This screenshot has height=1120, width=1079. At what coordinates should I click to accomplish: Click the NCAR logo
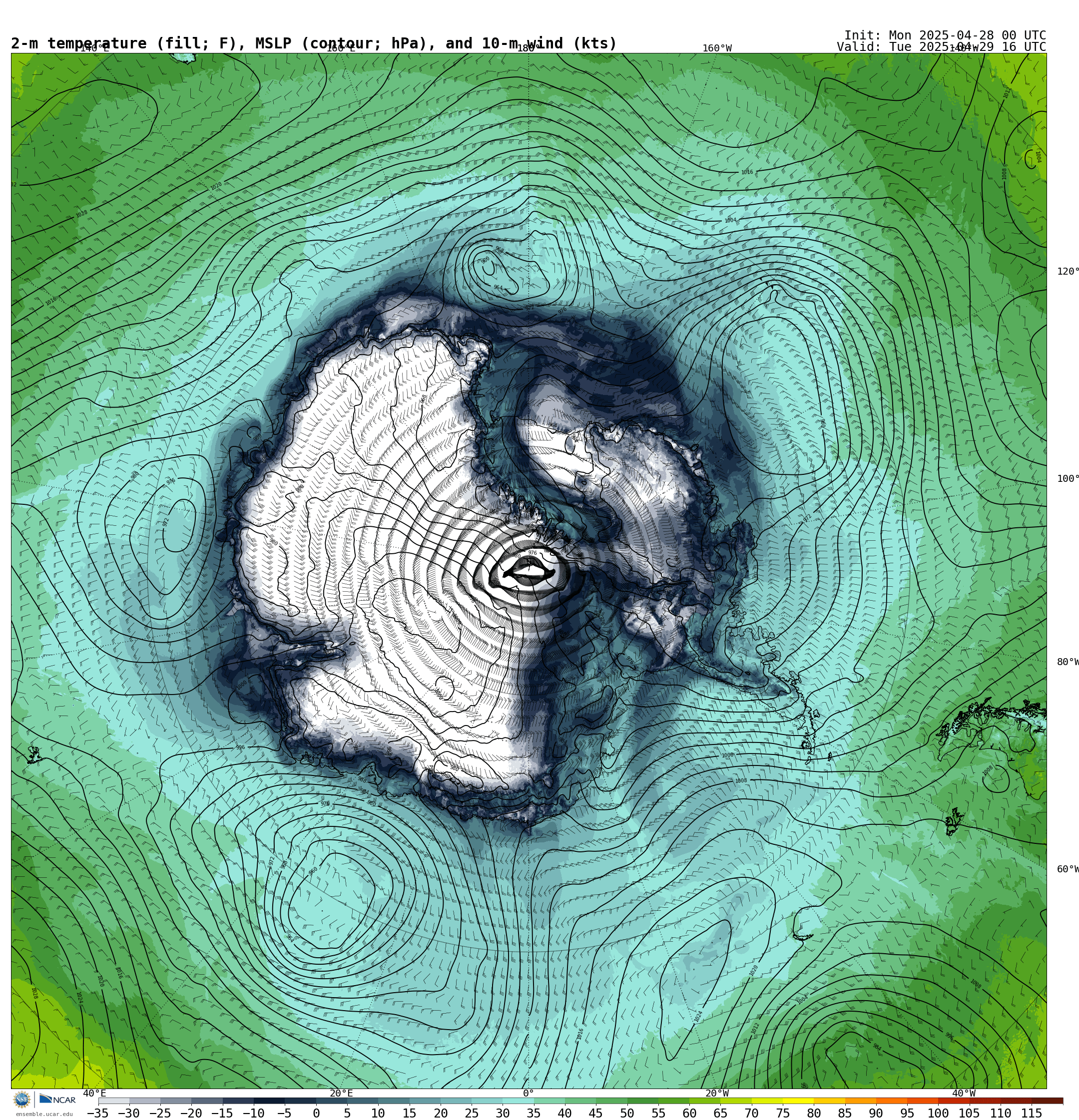(58, 1100)
